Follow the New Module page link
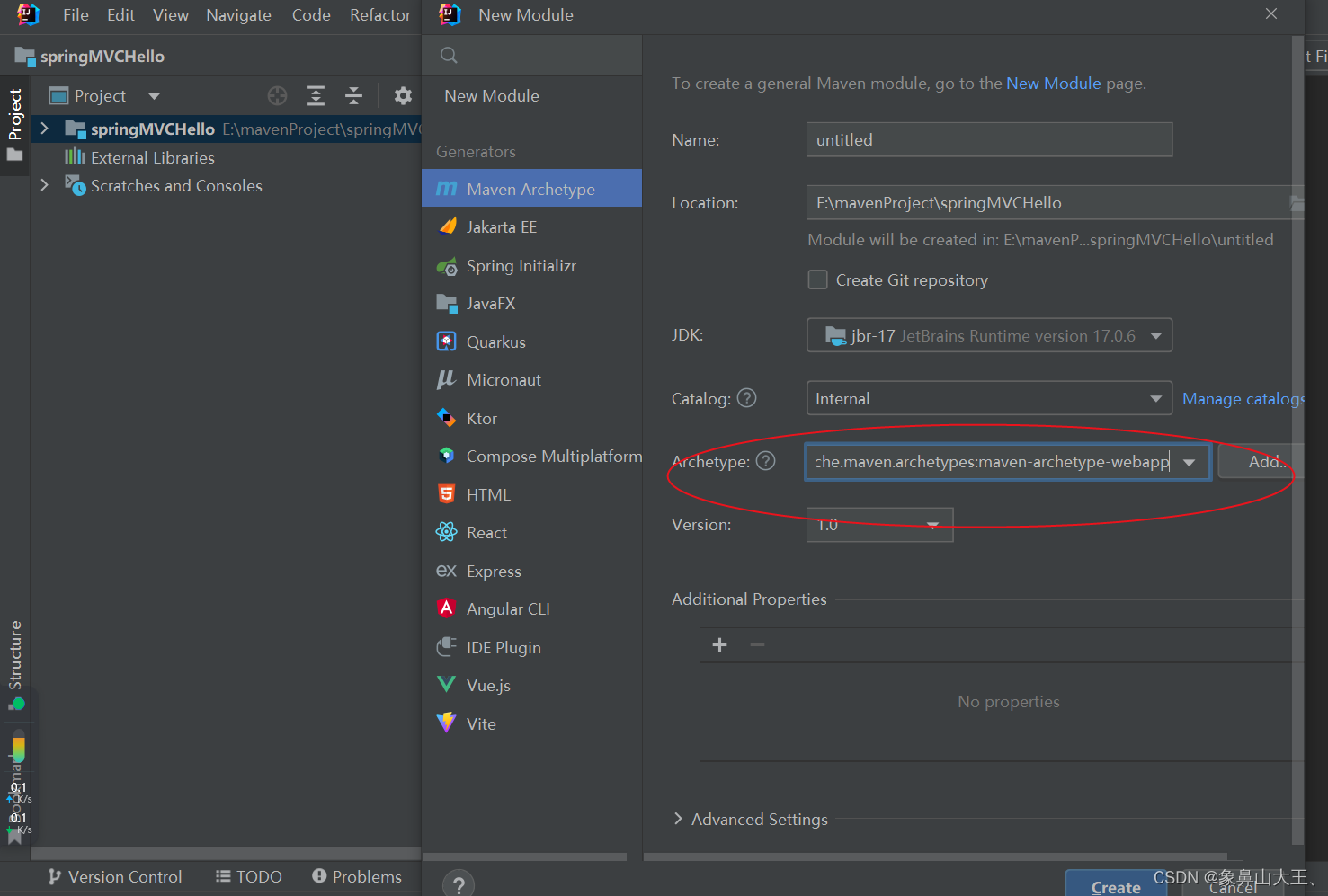Screen dimensions: 1328x896 pyautogui.click(x=1053, y=84)
